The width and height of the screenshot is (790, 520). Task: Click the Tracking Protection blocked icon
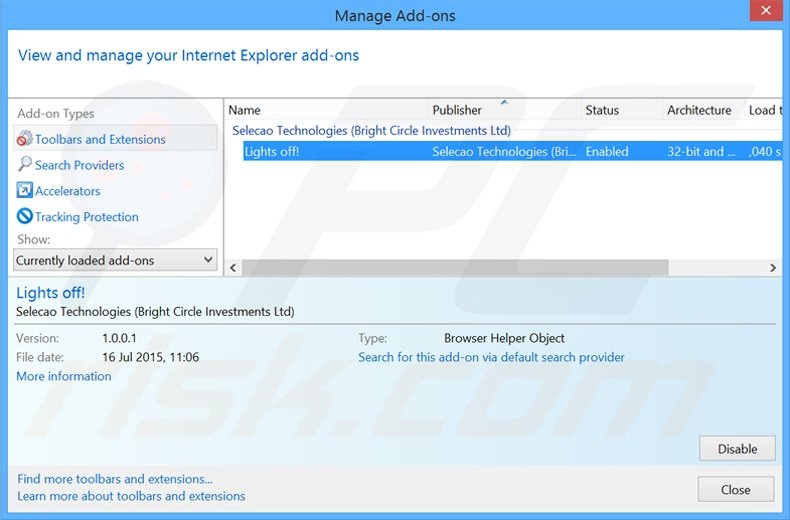[24, 216]
